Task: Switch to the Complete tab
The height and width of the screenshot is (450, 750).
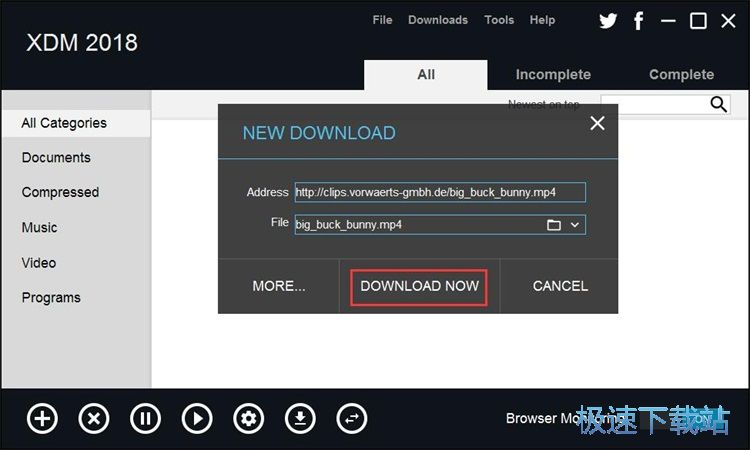Action: [x=681, y=75]
